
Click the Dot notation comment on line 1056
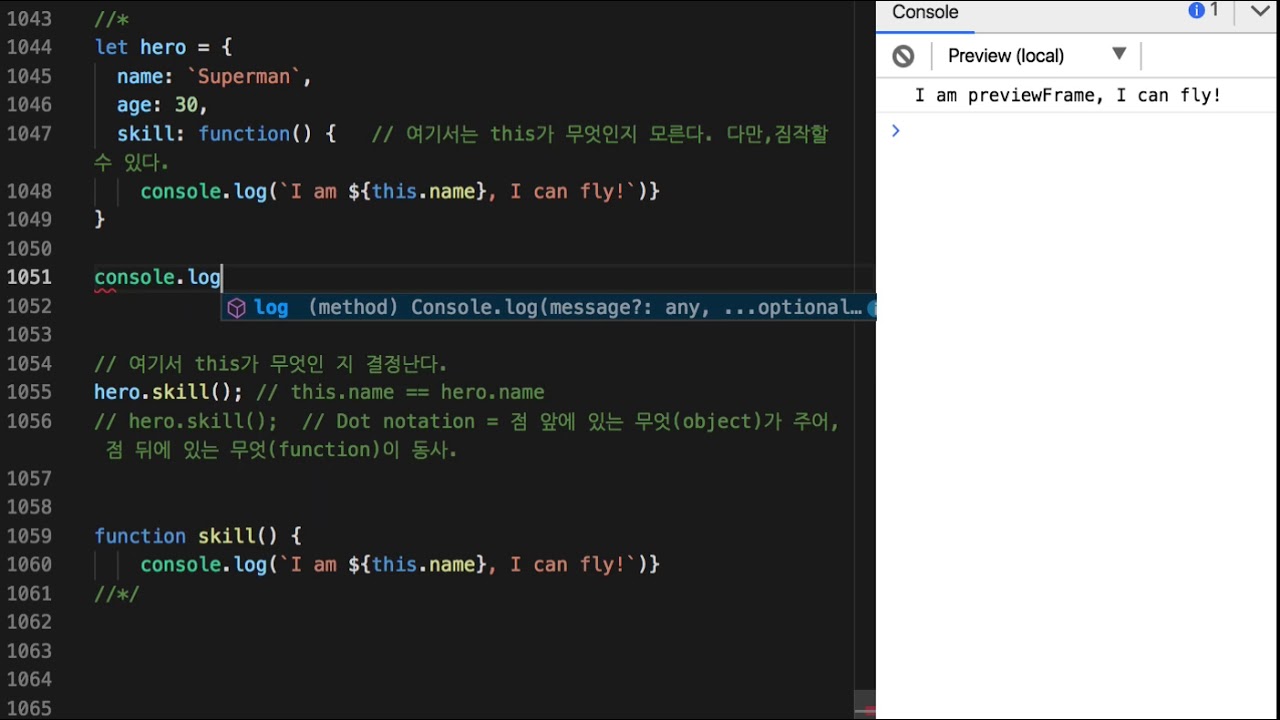pyautogui.click(x=467, y=435)
